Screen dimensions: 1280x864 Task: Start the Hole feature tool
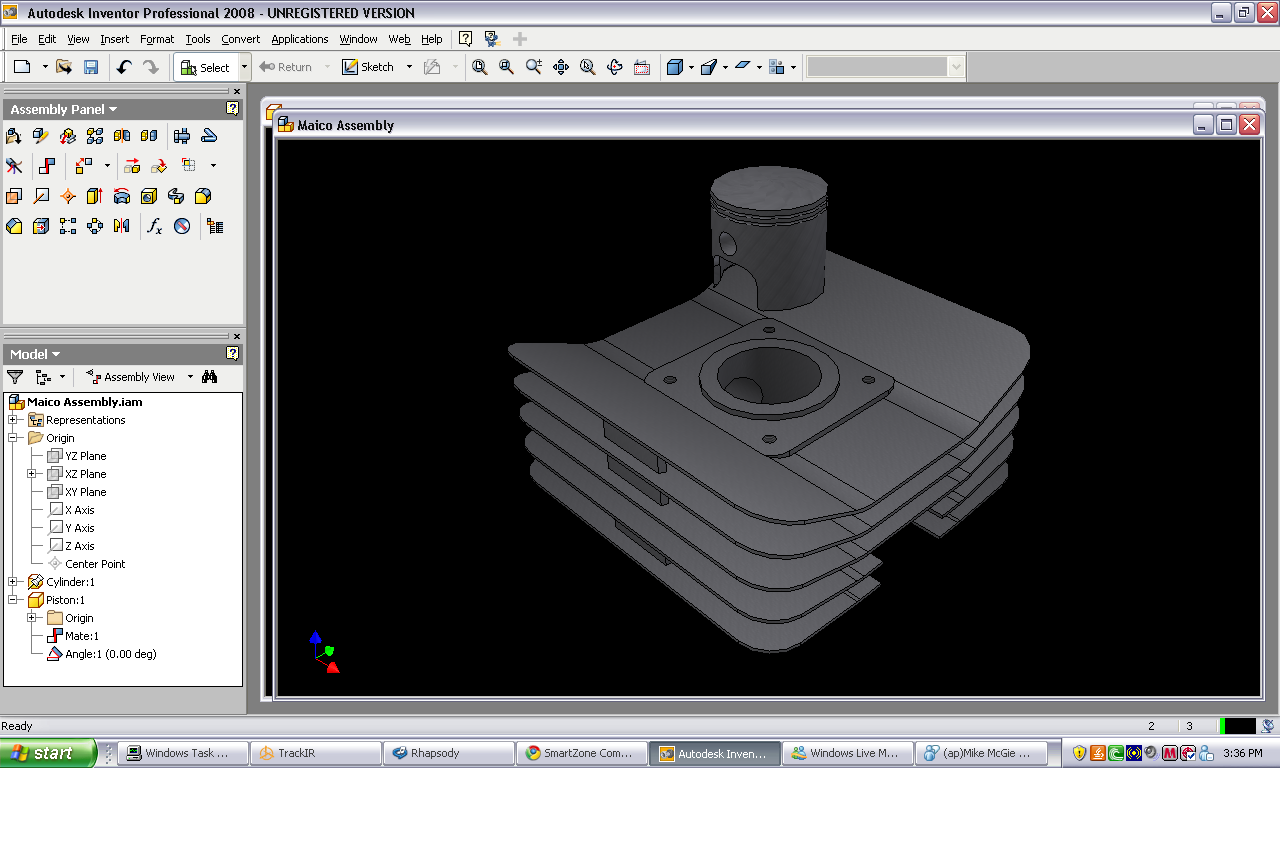149,196
